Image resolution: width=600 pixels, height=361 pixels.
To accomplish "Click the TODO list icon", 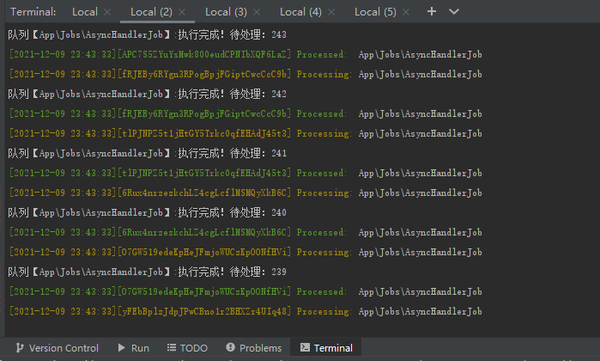I will (x=171, y=348).
